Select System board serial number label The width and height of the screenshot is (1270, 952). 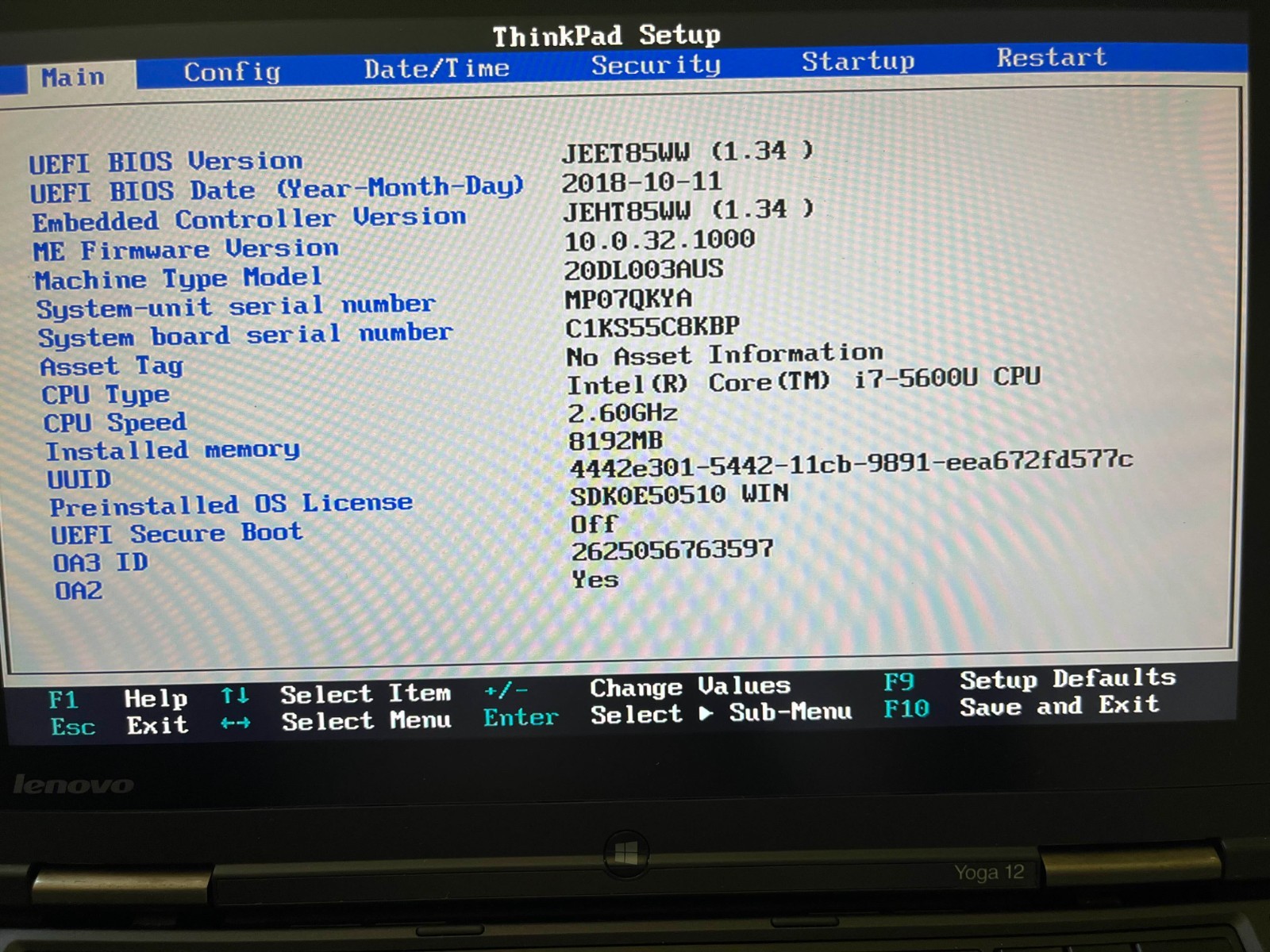[x=245, y=336]
